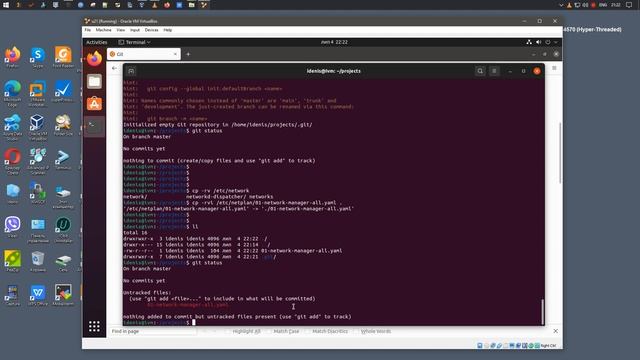
Task: Click VirtualBox status bar hard disk indicator
Action: (480, 346)
